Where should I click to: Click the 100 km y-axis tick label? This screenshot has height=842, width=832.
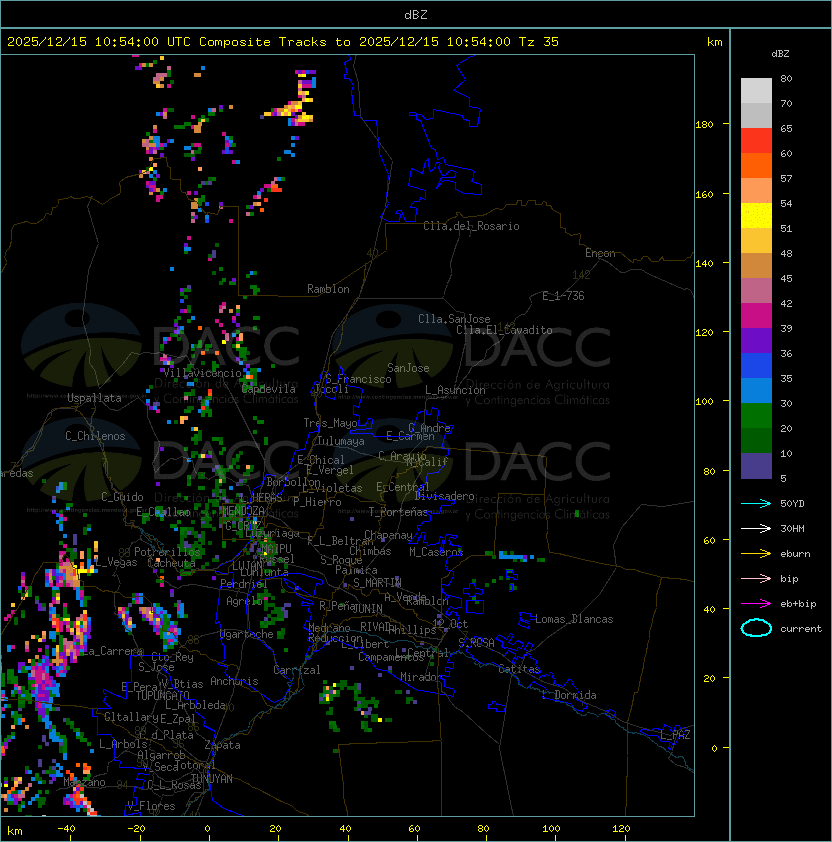pyautogui.click(x=704, y=402)
